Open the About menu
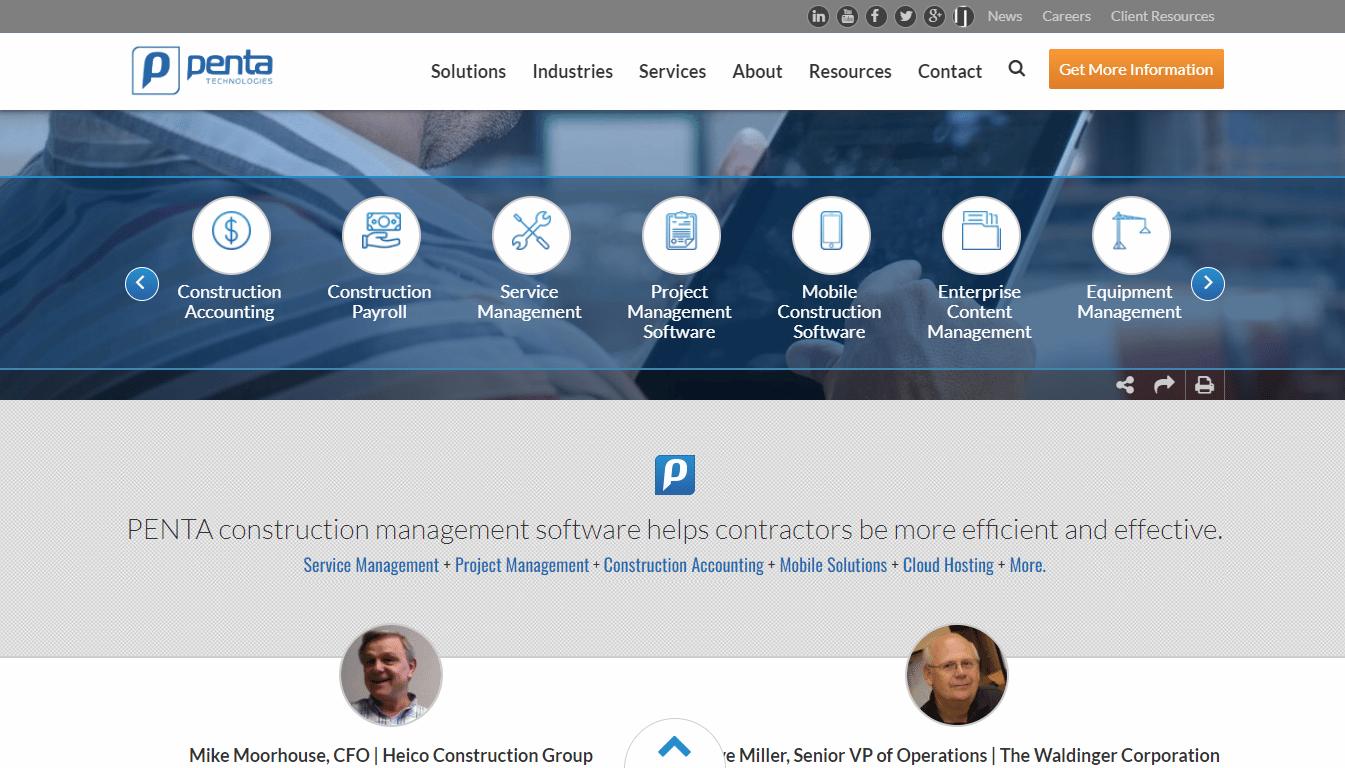This screenshot has height=768, width=1345. tap(757, 71)
